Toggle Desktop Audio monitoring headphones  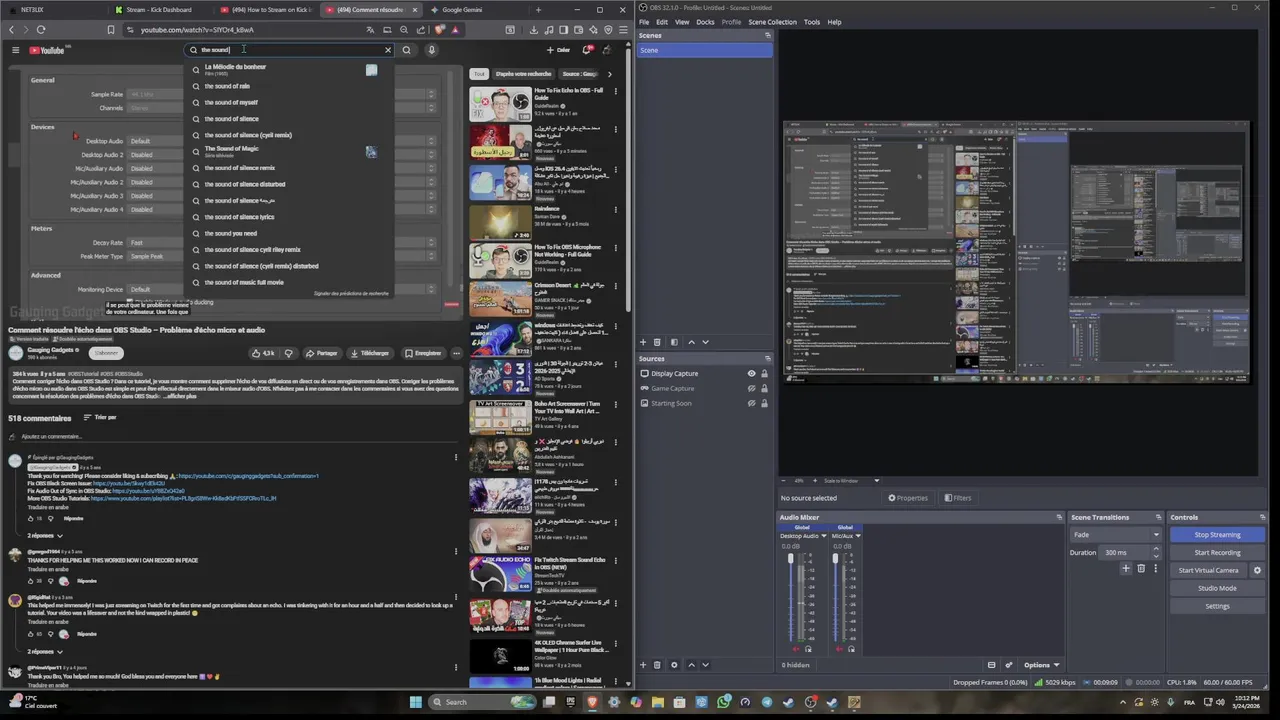coord(808,649)
